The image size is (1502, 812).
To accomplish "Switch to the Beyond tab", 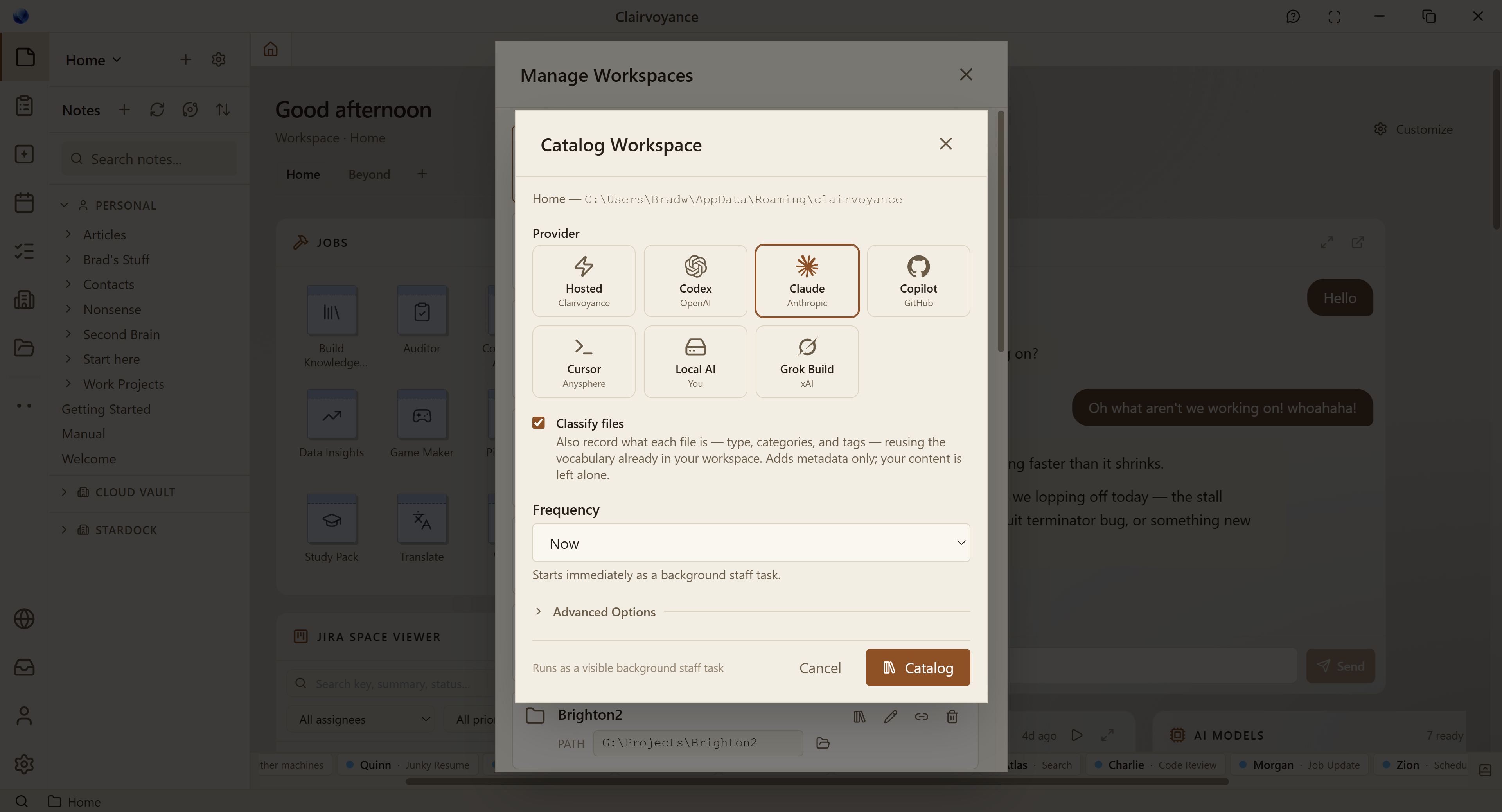I will click(369, 174).
